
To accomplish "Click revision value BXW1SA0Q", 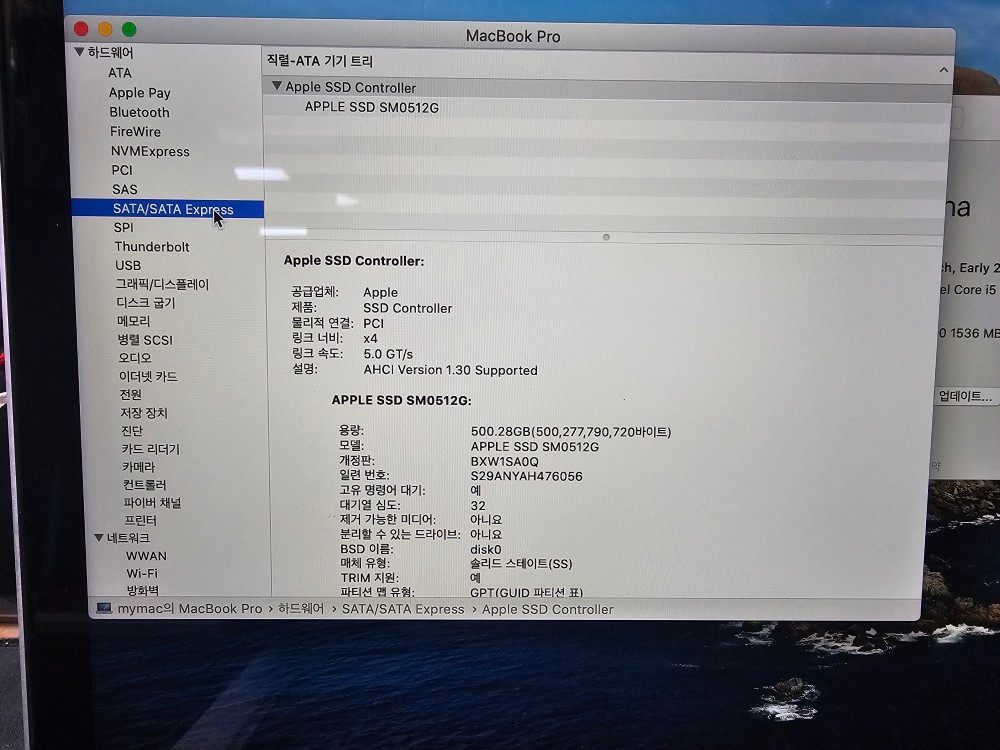I will pos(504,461).
